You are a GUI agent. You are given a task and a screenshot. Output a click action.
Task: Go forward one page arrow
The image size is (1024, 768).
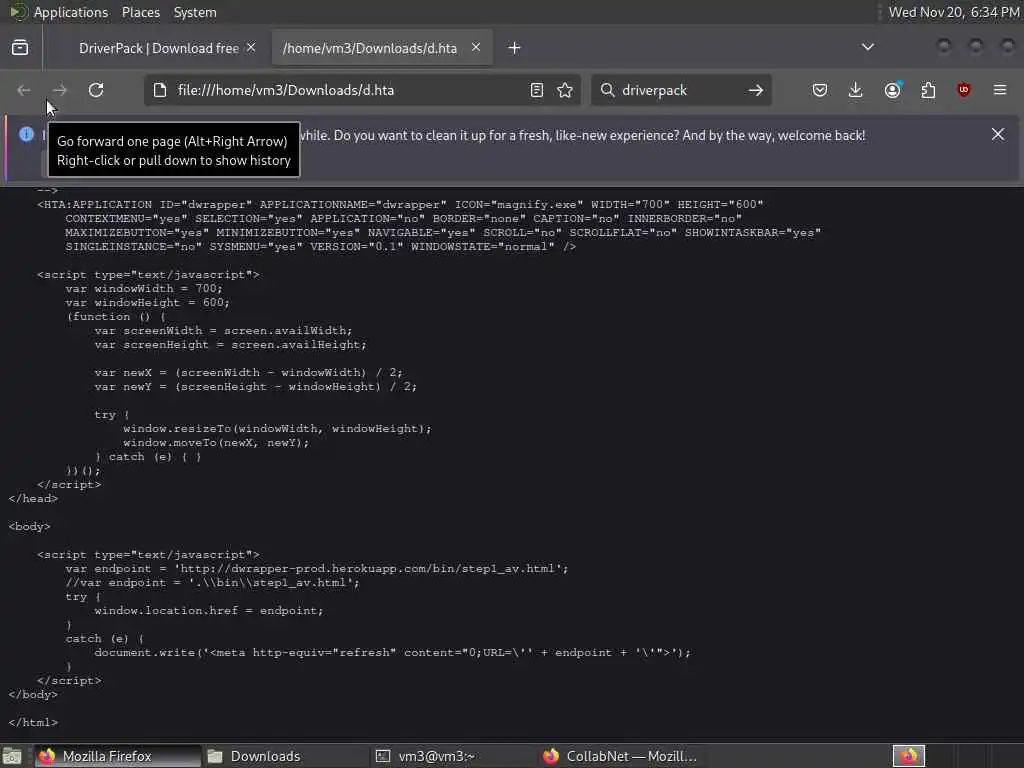point(59,90)
